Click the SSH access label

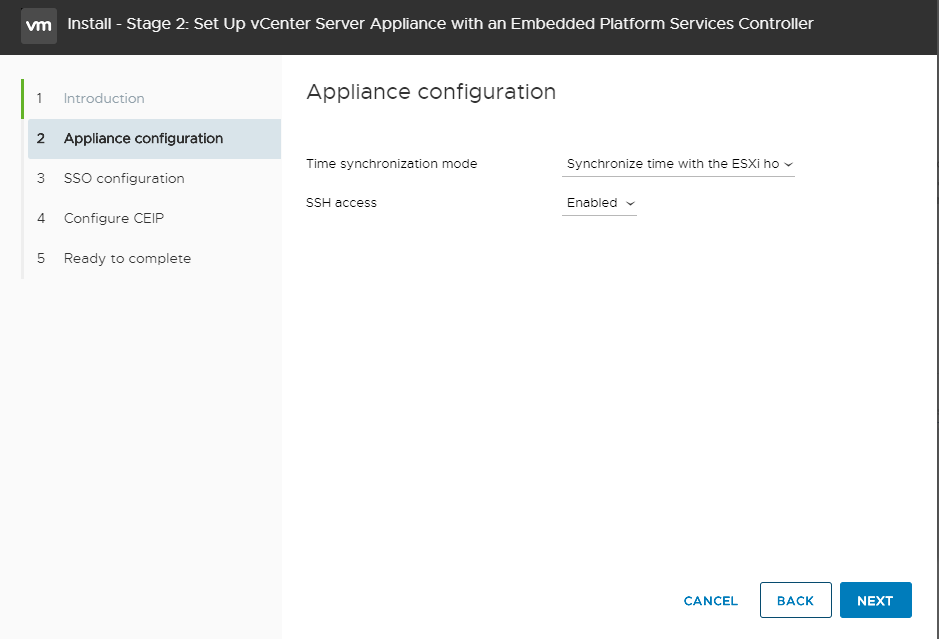[341, 203]
